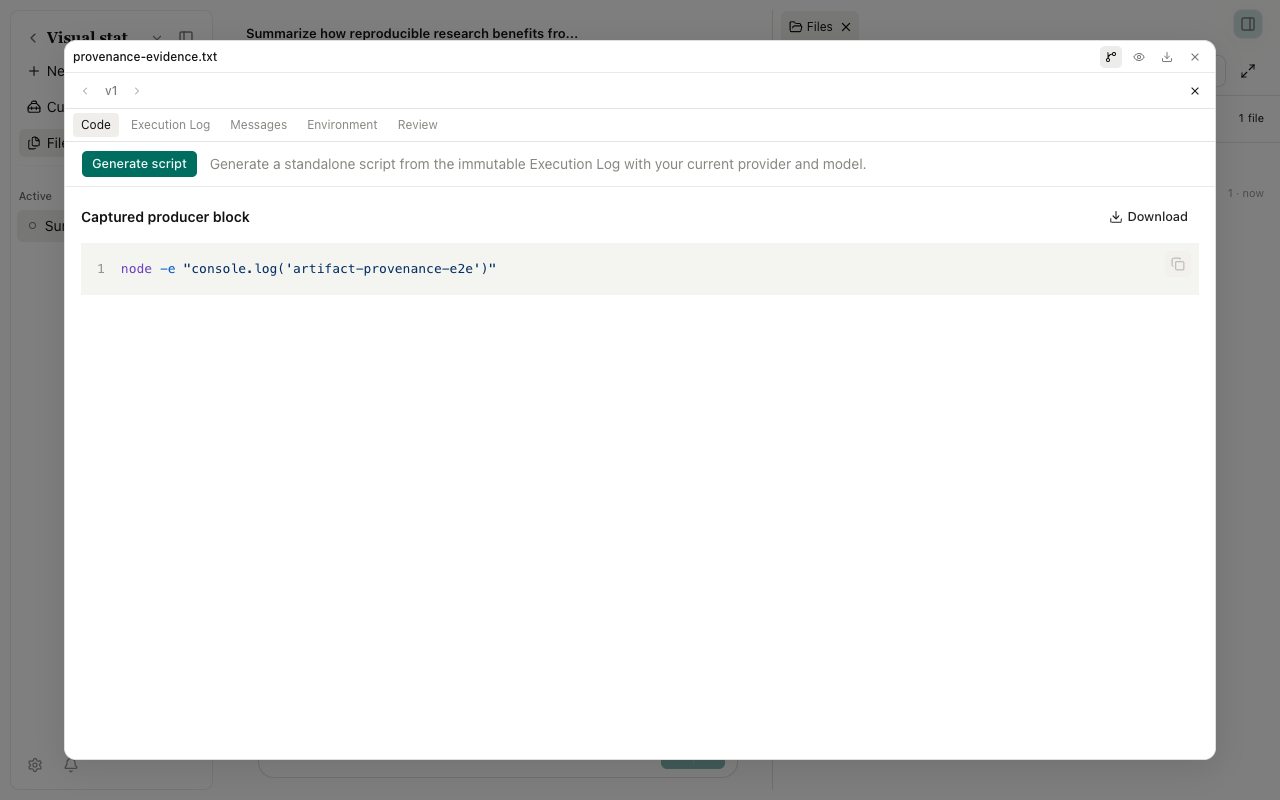Toggle the right panel layout icon

1248,24
